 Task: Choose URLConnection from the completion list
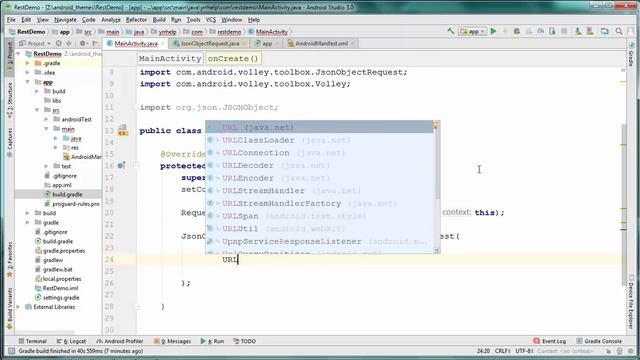click(x=319, y=153)
